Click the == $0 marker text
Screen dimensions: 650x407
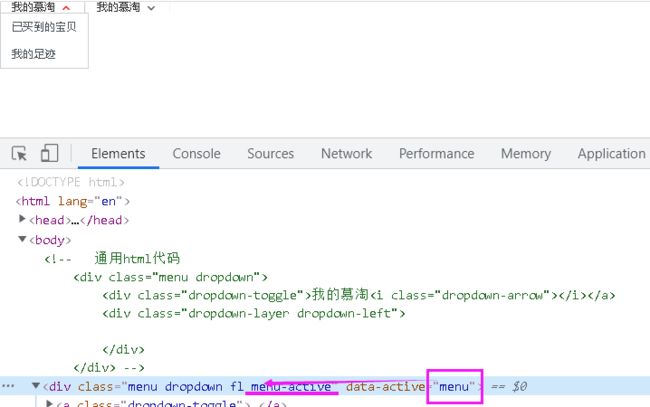[509, 387]
